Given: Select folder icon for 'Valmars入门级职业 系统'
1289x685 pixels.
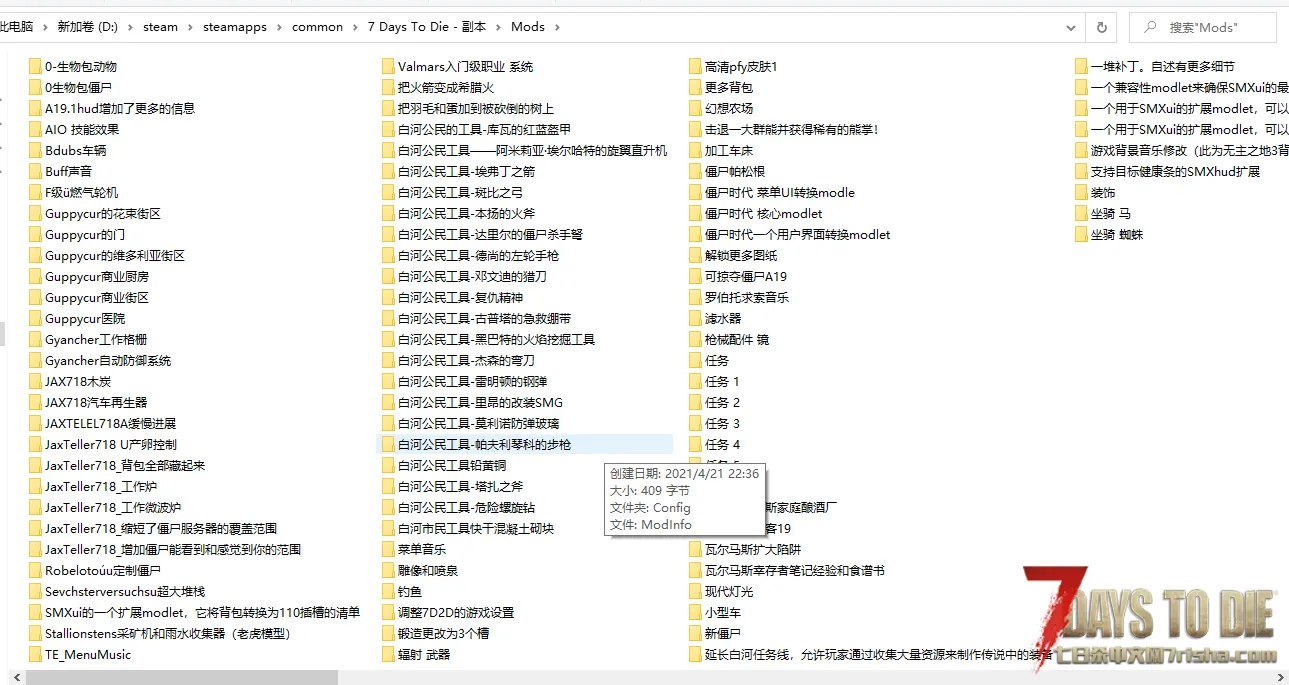Looking at the screenshot, I should coord(389,67).
